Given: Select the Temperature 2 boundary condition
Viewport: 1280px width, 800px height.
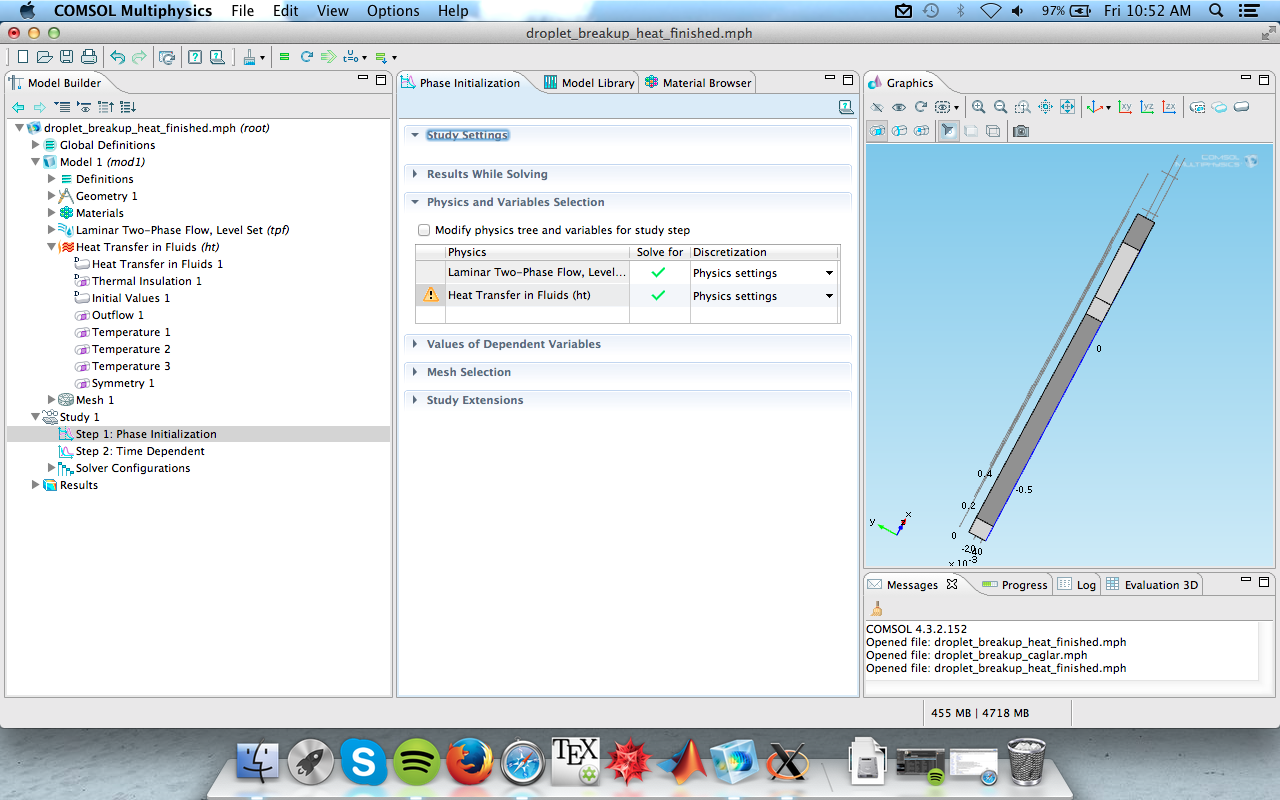Looking at the screenshot, I should click(x=131, y=349).
